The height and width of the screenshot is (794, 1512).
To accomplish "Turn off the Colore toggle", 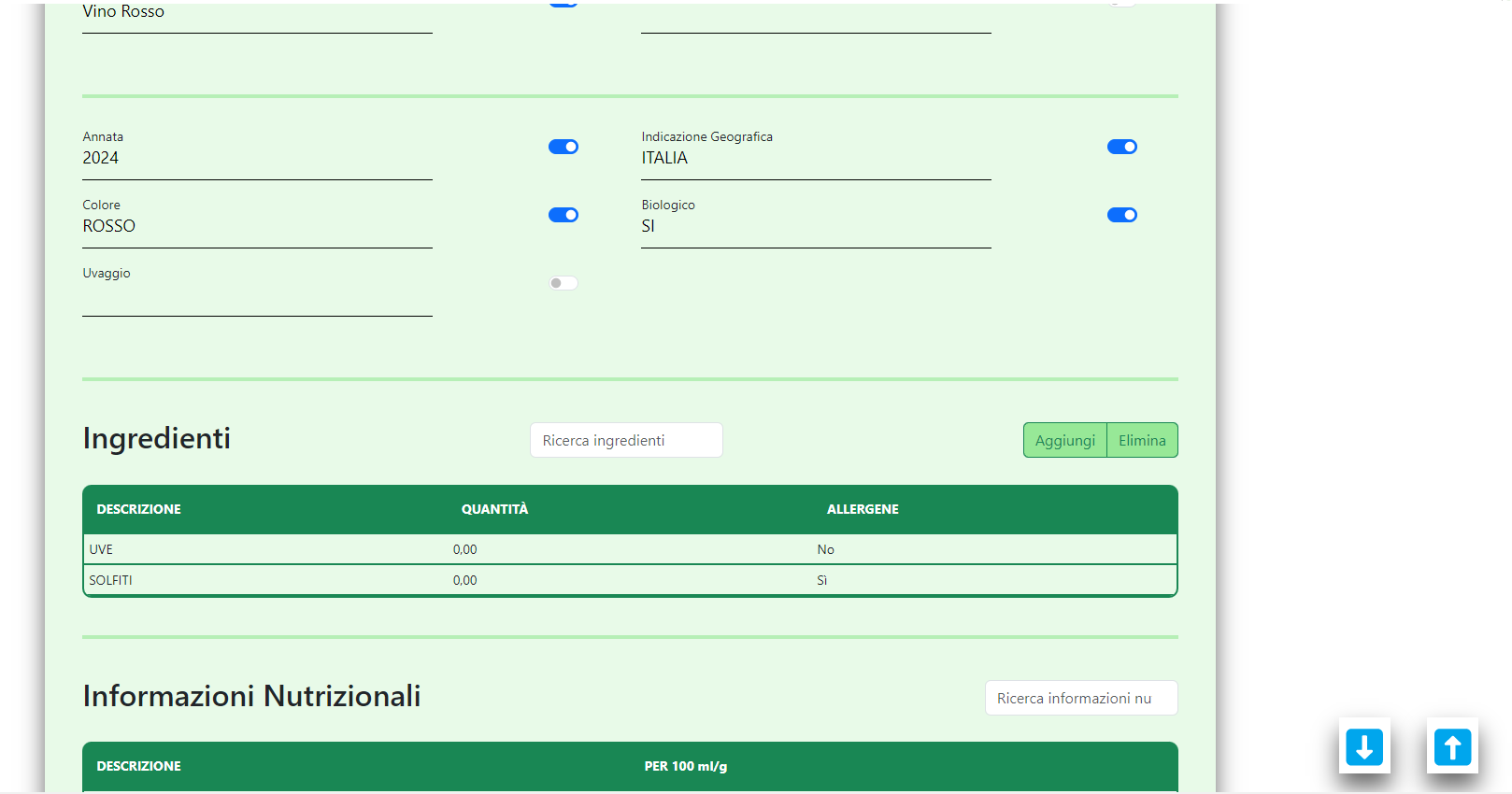I will (x=563, y=215).
